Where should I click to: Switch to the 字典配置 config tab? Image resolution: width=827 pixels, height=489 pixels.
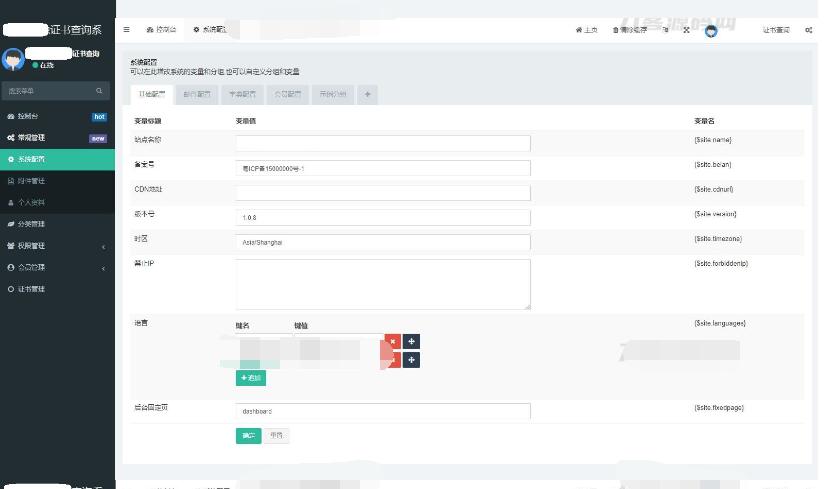click(242, 94)
